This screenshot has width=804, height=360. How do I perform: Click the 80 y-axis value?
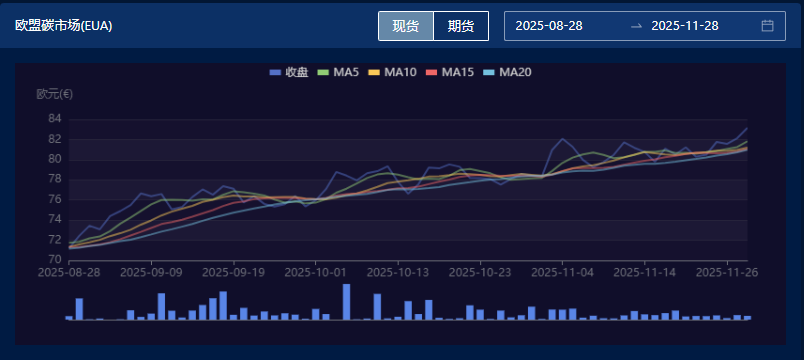coord(55,159)
